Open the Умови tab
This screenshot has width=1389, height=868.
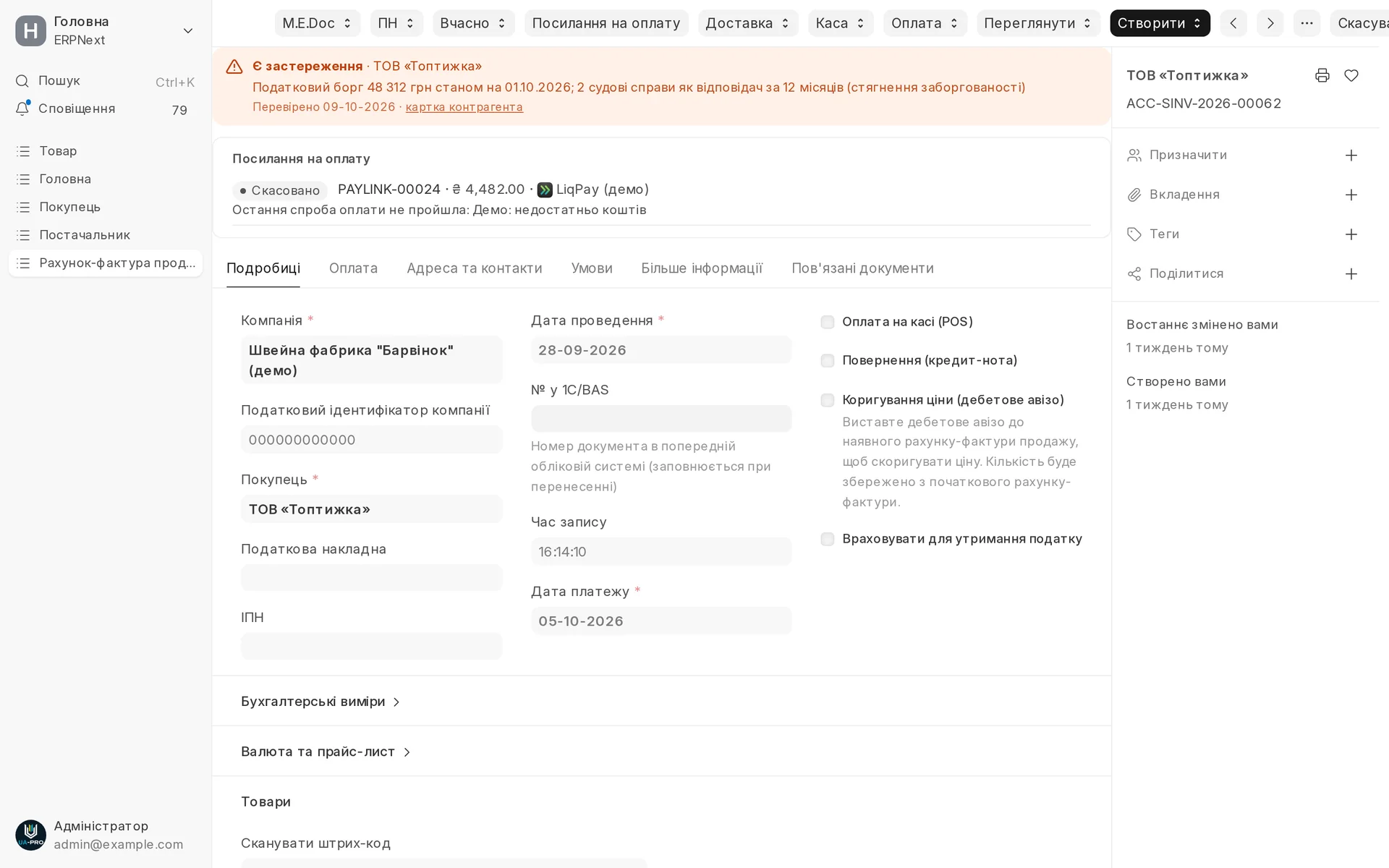592,268
